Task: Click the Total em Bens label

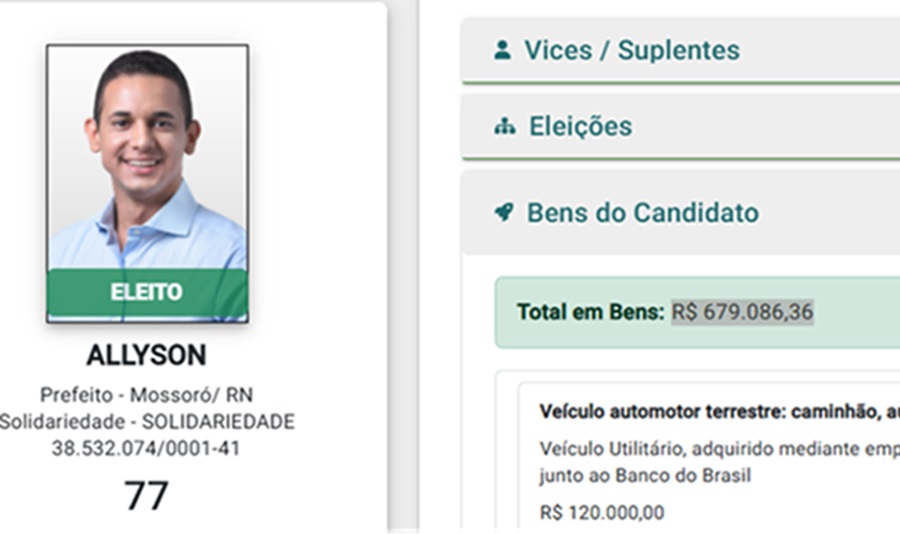Action: coord(590,312)
